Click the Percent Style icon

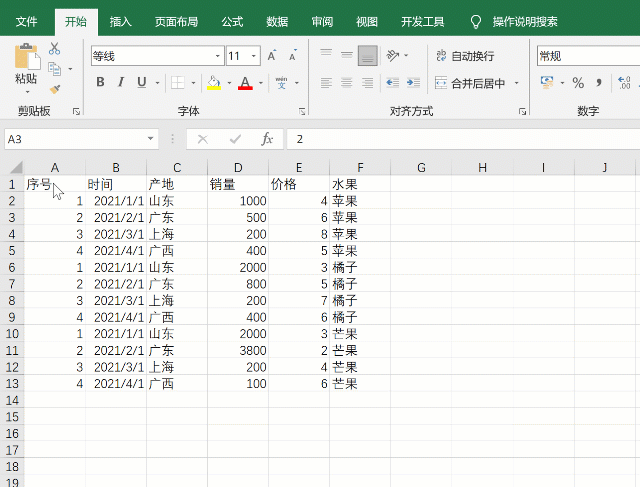(x=578, y=83)
